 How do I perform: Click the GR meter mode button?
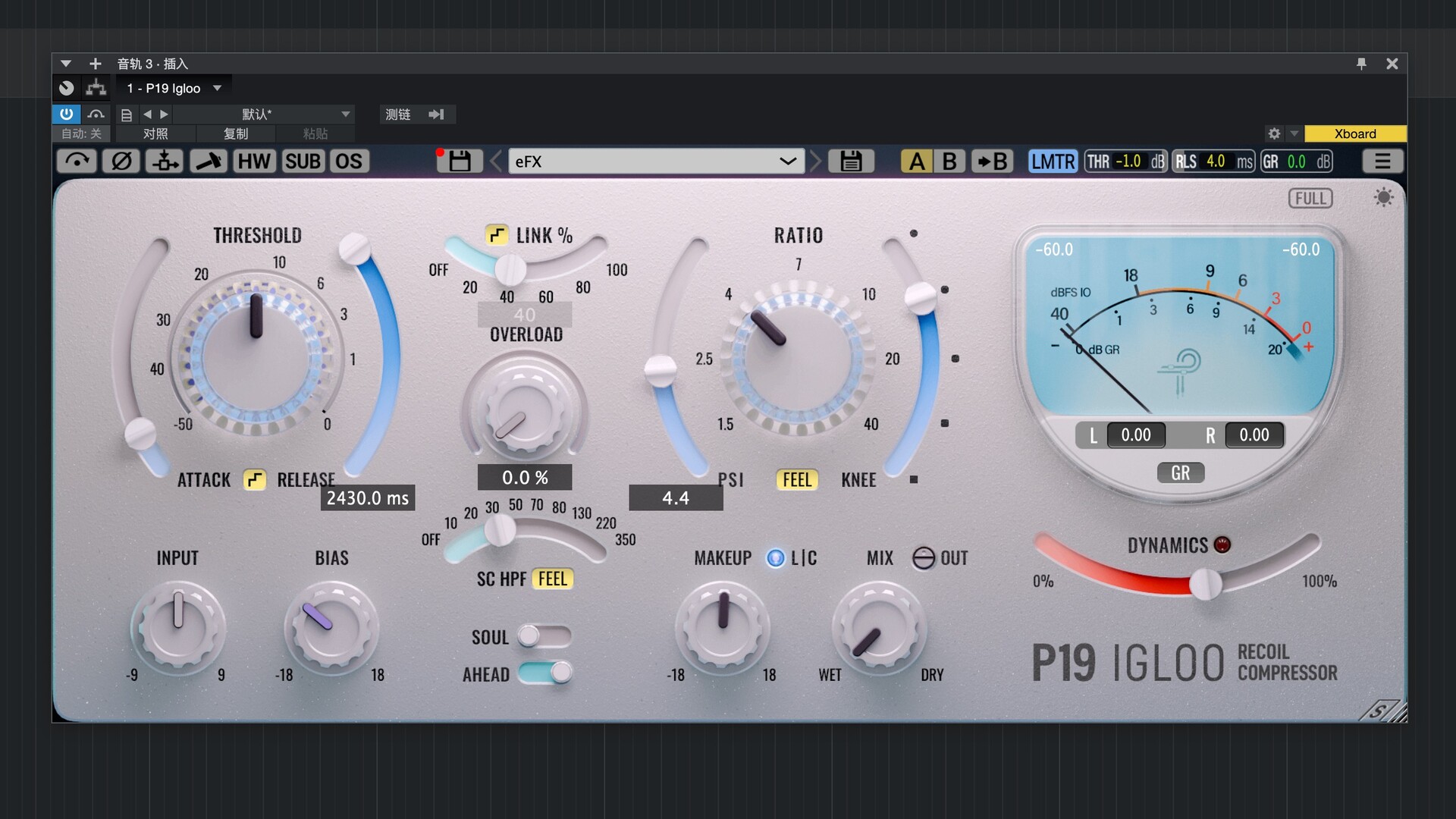pos(1180,472)
